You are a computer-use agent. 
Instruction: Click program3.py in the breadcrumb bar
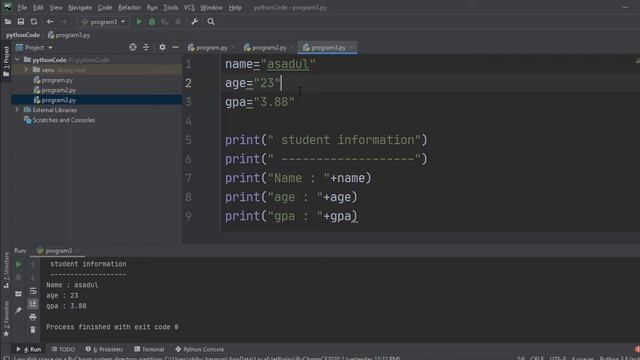pos(69,35)
